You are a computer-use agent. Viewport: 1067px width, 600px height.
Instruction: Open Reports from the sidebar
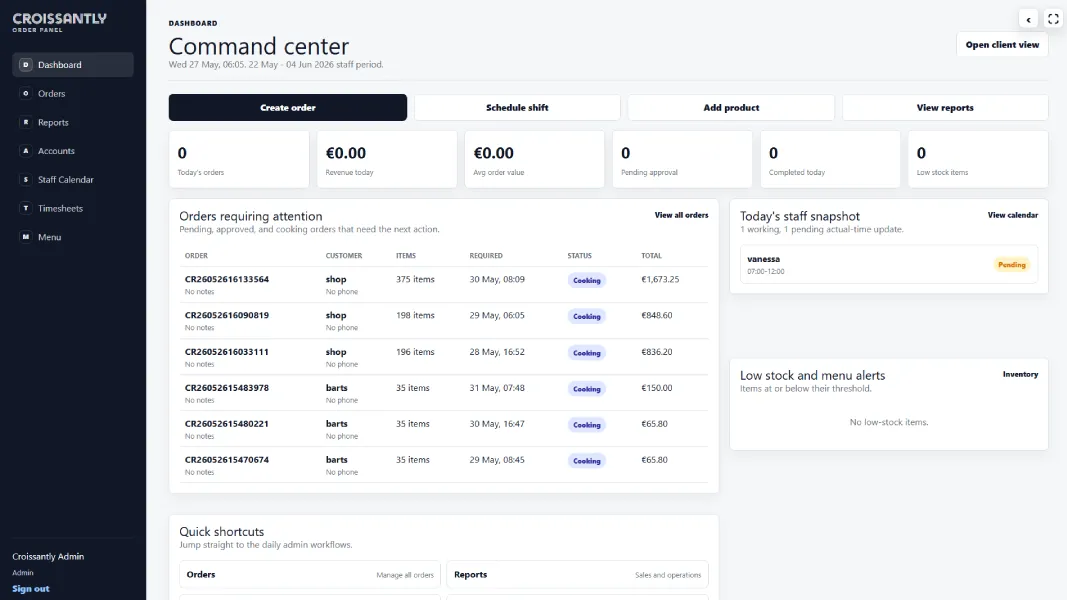pyautogui.click(x=73, y=122)
